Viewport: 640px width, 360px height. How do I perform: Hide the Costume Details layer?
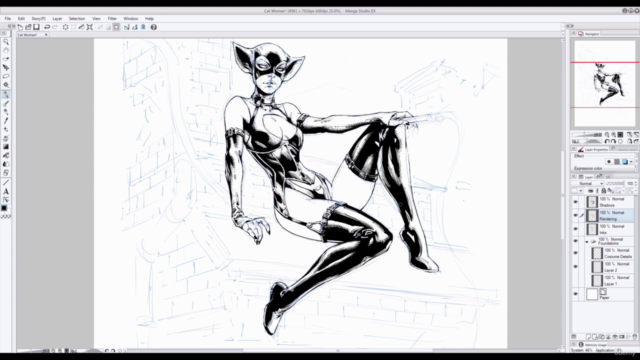point(576,253)
